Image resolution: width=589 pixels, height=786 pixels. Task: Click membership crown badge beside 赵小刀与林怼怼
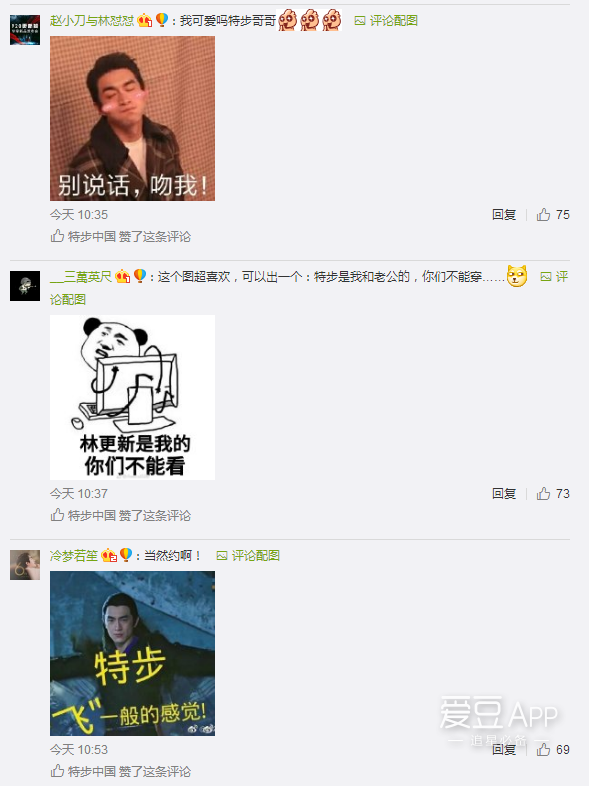145,21
